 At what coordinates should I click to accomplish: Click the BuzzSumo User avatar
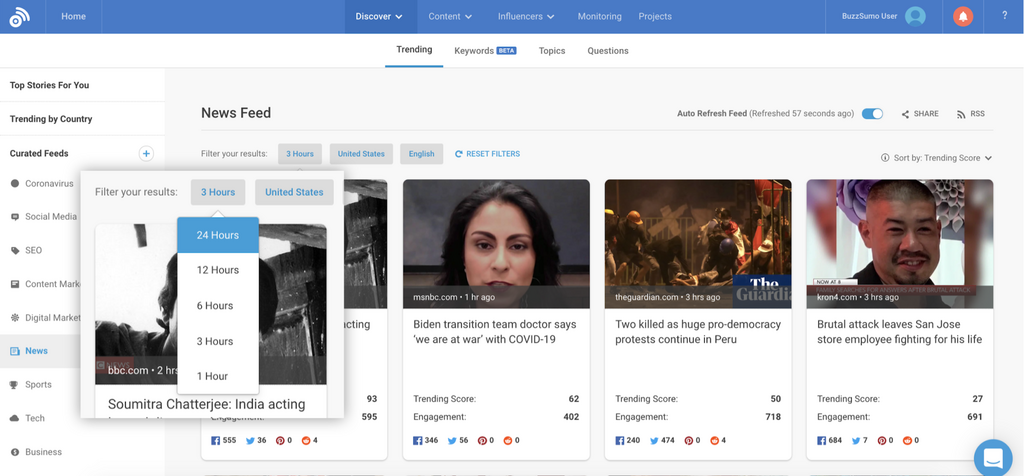coord(914,16)
